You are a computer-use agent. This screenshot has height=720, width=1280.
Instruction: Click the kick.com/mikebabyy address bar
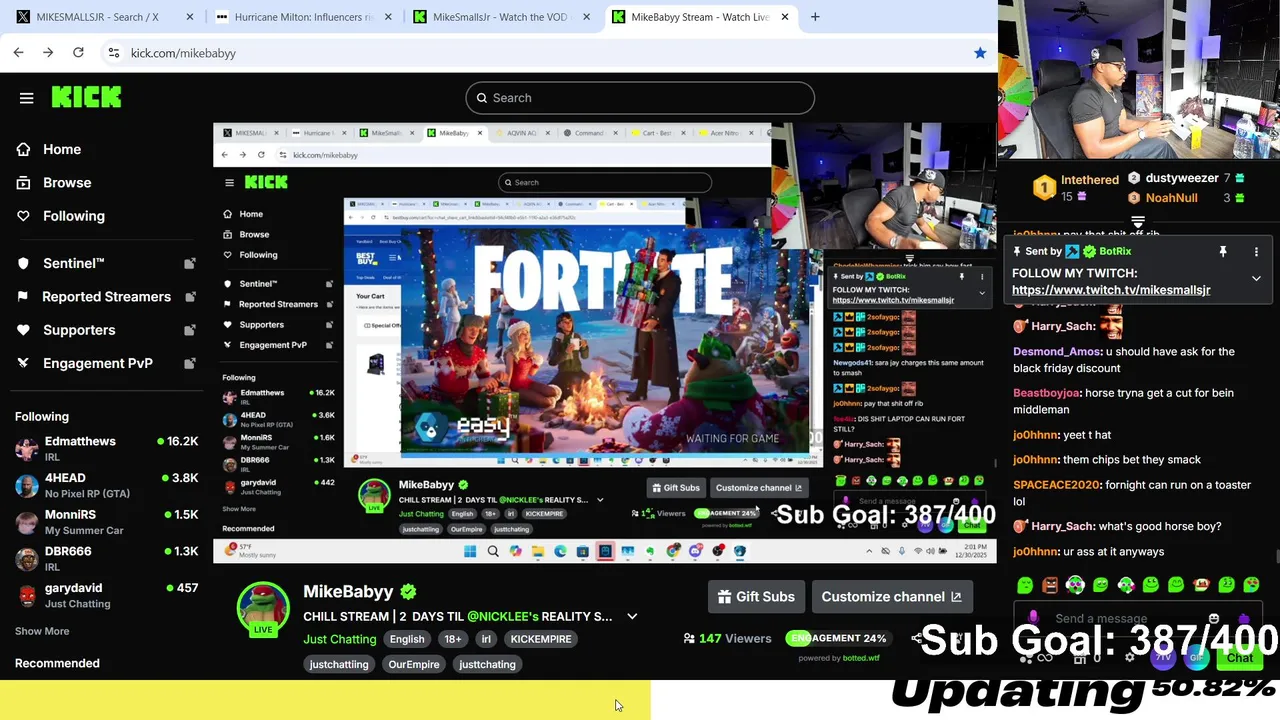coord(540,53)
